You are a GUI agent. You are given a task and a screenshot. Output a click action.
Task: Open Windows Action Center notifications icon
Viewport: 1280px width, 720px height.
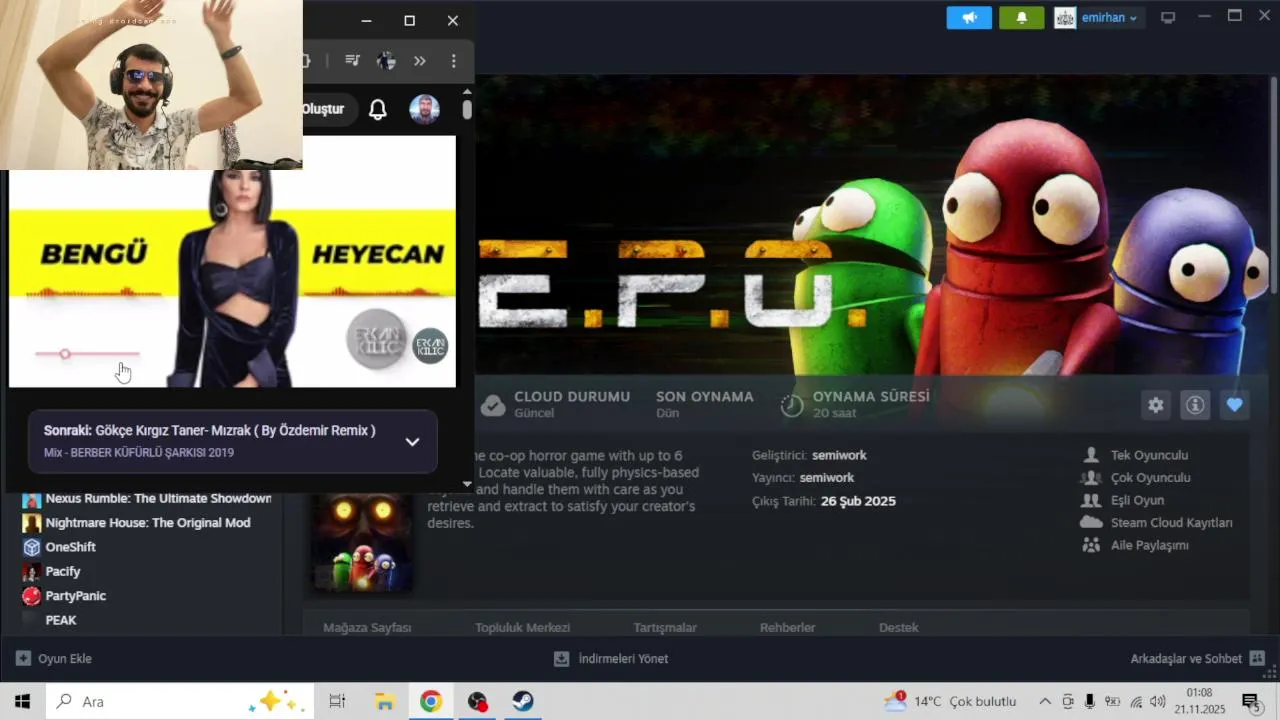point(1250,701)
